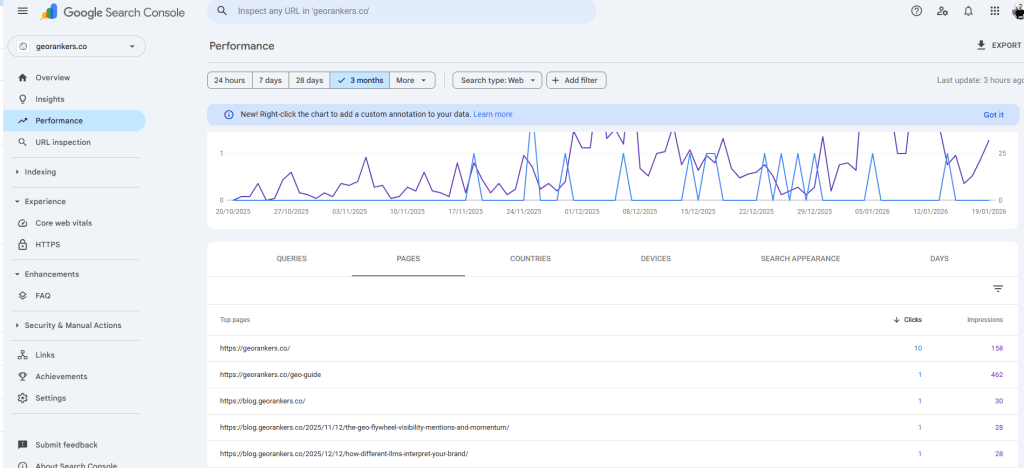Click the Overview home icon

click(23, 78)
